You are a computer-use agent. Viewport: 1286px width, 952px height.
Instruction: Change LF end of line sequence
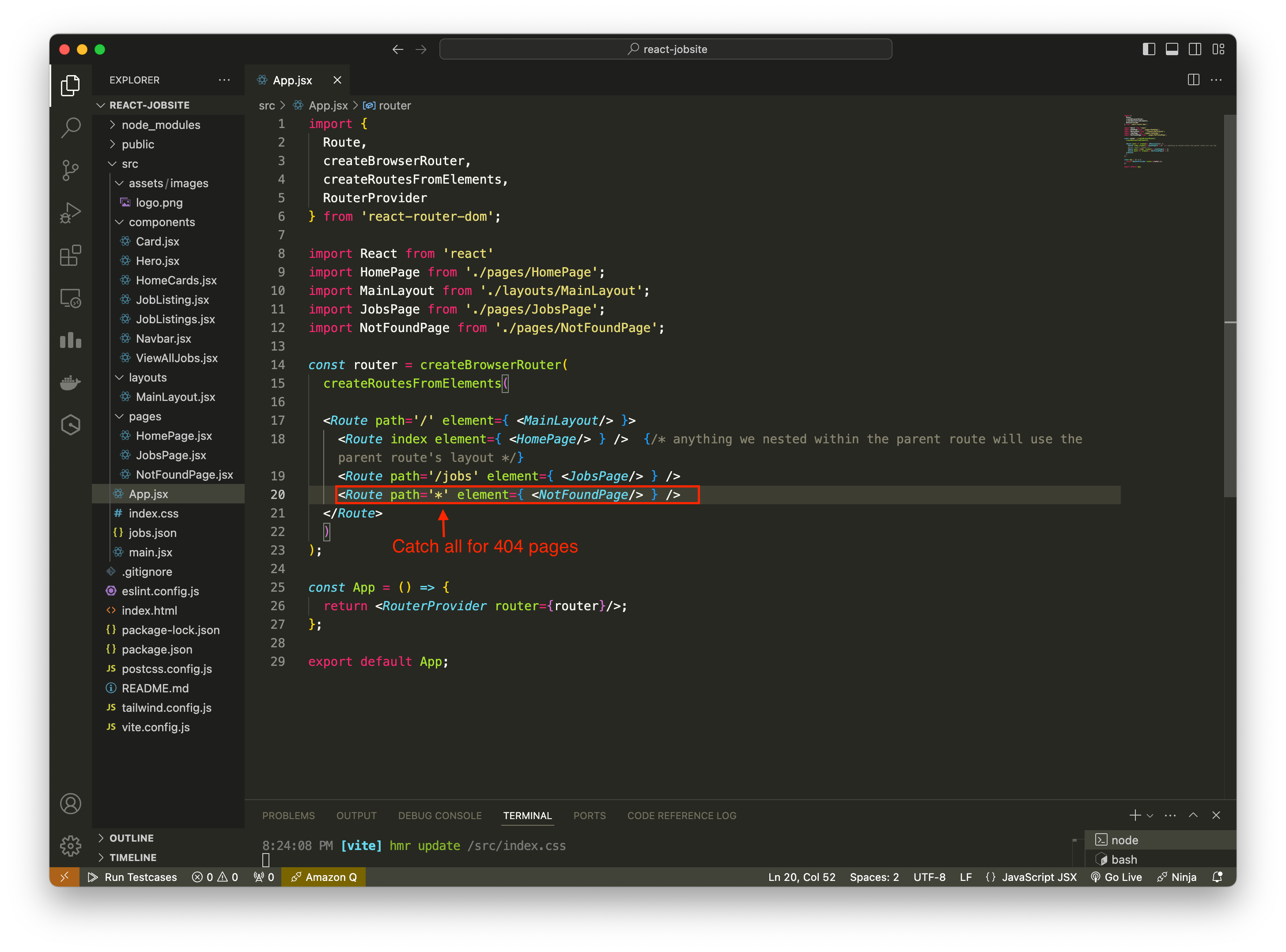click(965, 877)
